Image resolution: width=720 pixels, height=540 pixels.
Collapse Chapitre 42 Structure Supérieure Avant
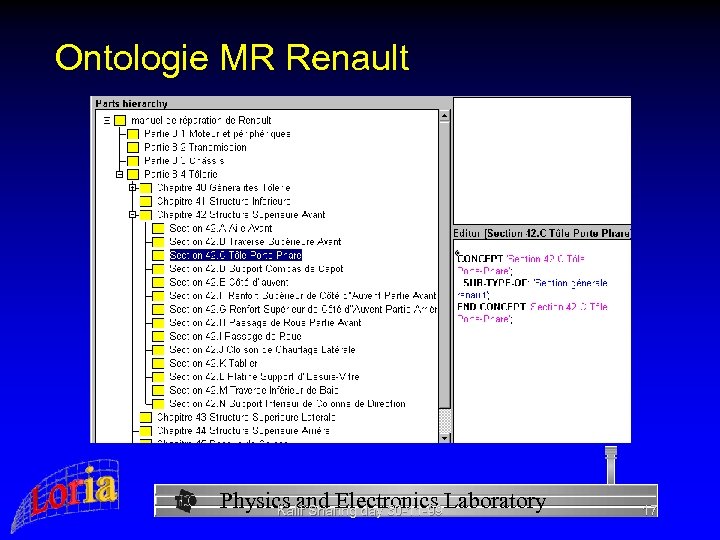pyautogui.click(x=132, y=214)
